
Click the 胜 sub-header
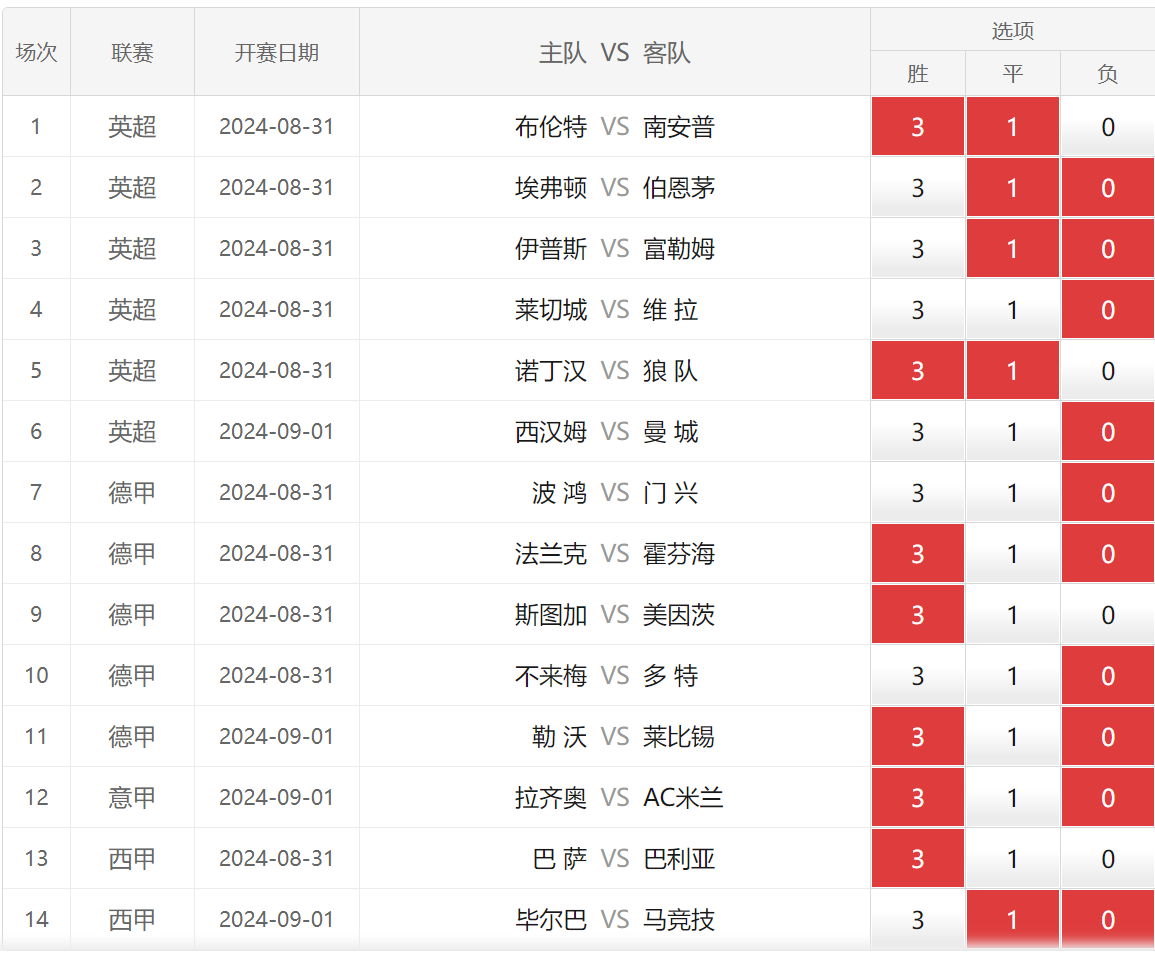tap(917, 74)
